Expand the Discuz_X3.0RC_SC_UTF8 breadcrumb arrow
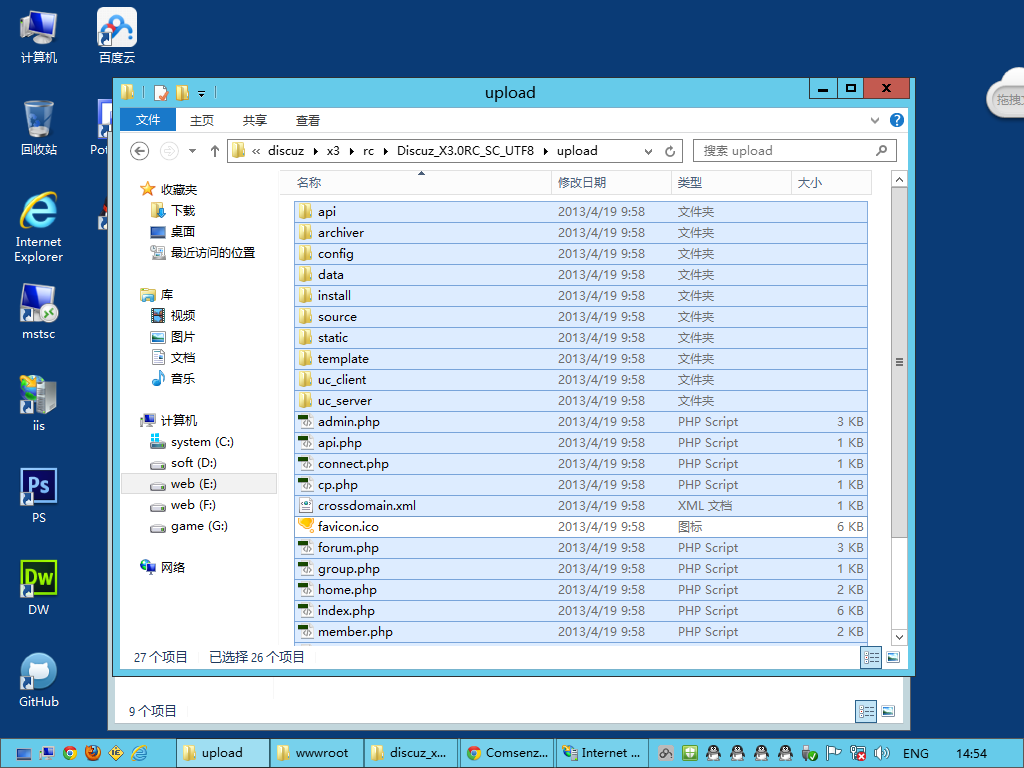The width and height of the screenshot is (1024, 768). pos(545,151)
